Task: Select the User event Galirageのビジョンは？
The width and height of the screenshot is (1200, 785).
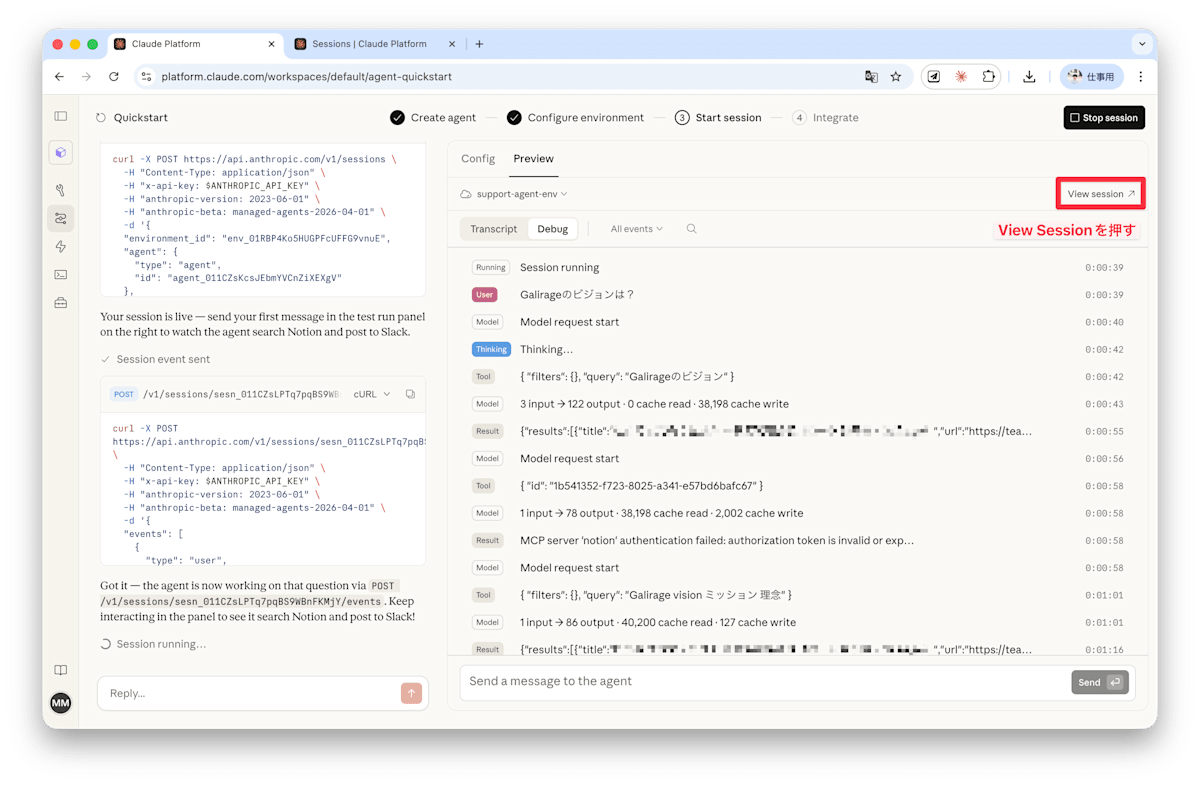Action: click(x=798, y=295)
